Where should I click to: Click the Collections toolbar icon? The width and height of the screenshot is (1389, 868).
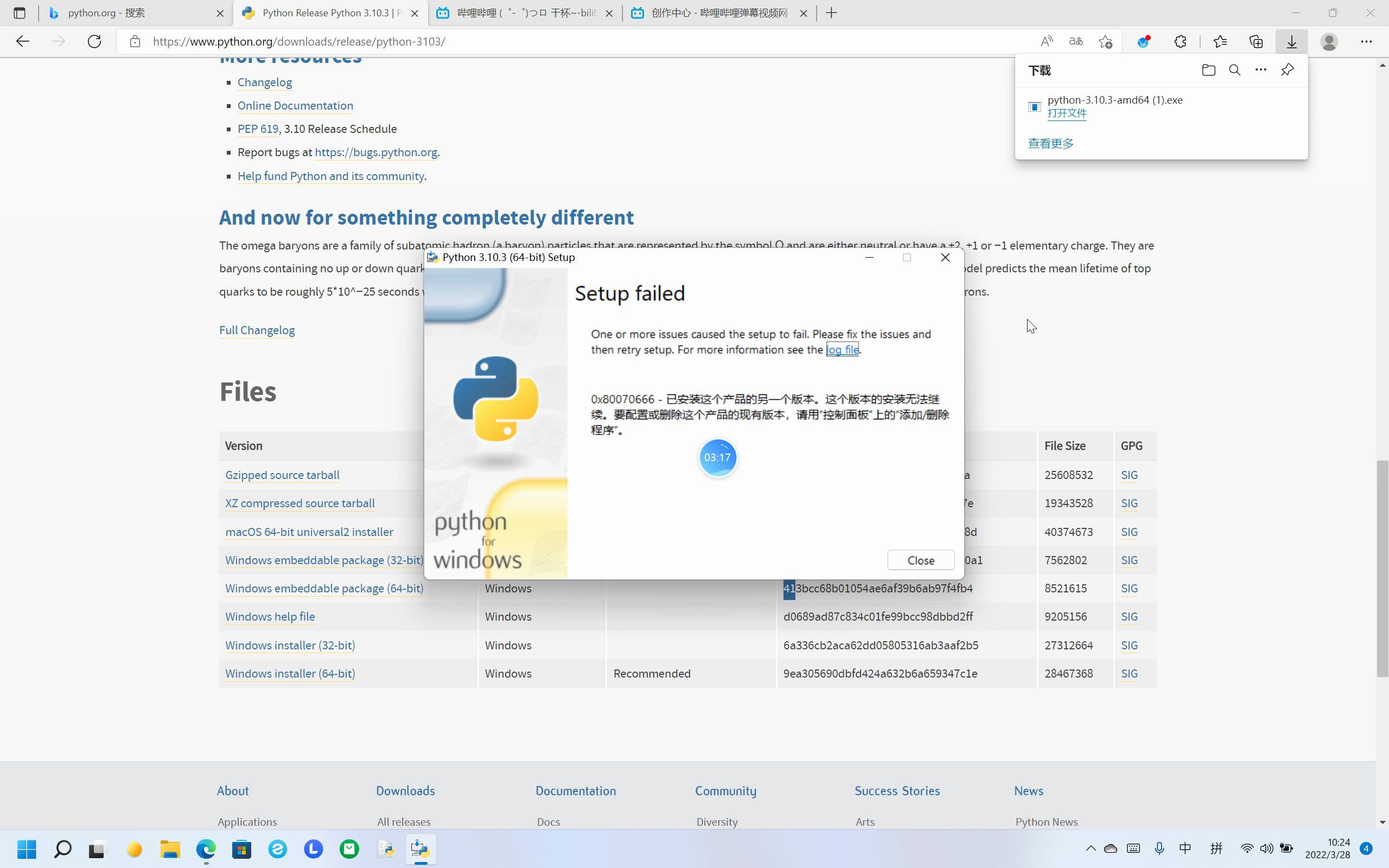(x=1256, y=42)
